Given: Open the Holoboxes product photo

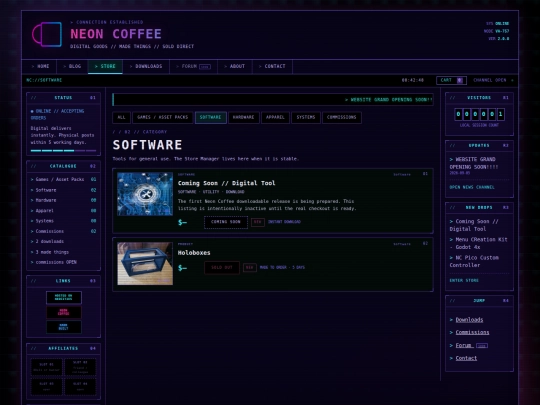Looking at the screenshot, I should point(145,263).
